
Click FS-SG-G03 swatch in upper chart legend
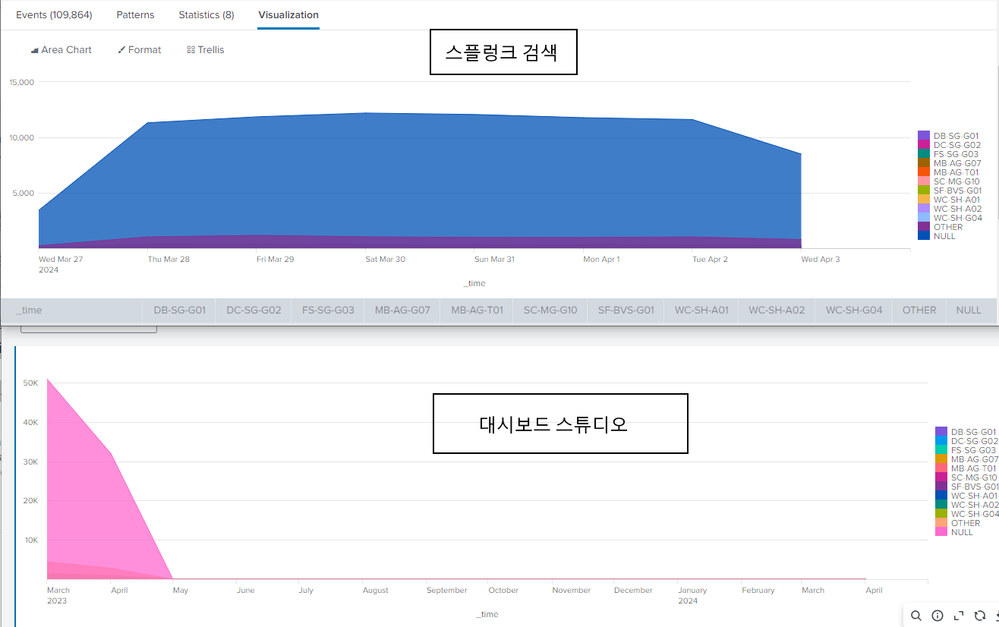tap(924, 154)
